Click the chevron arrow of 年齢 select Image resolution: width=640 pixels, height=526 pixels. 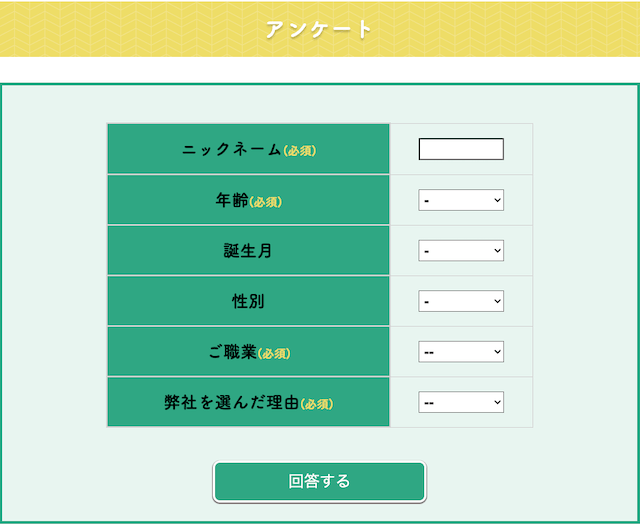[497, 200]
